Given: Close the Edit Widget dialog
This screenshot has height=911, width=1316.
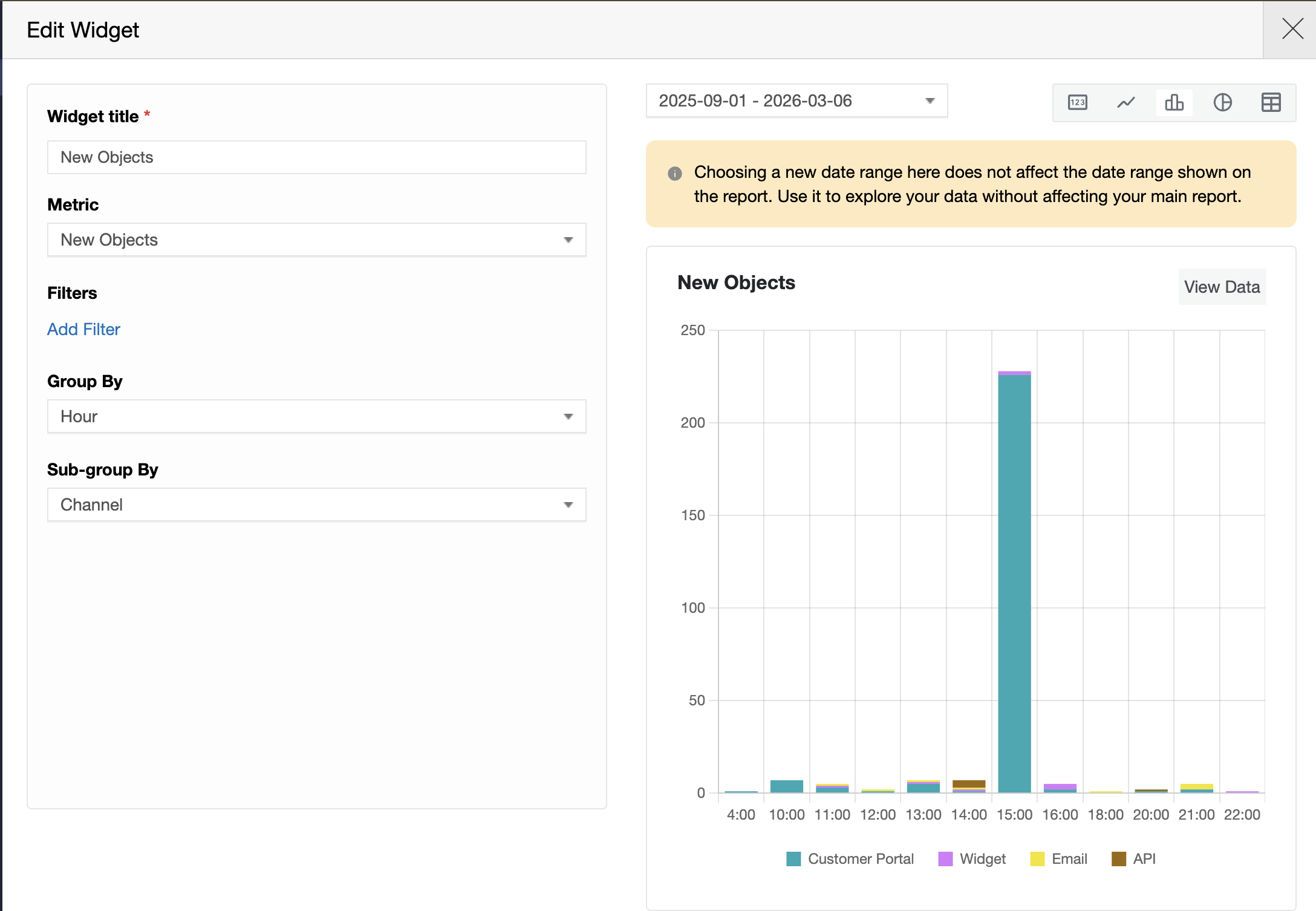Looking at the screenshot, I should (x=1292, y=29).
